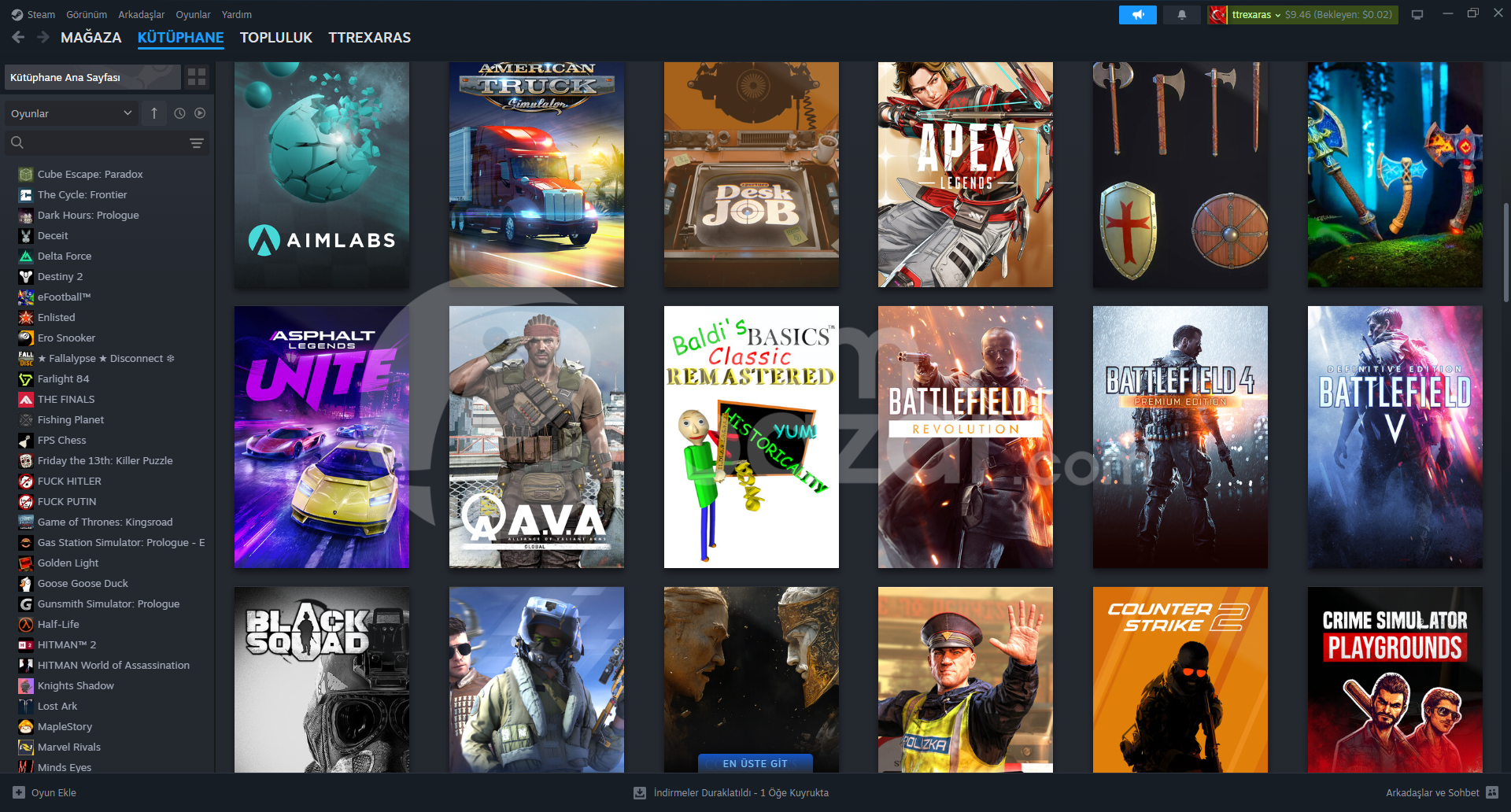This screenshot has width=1511, height=812.
Task: Switch to Big Picture mode monitor icon
Action: (1417, 15)
